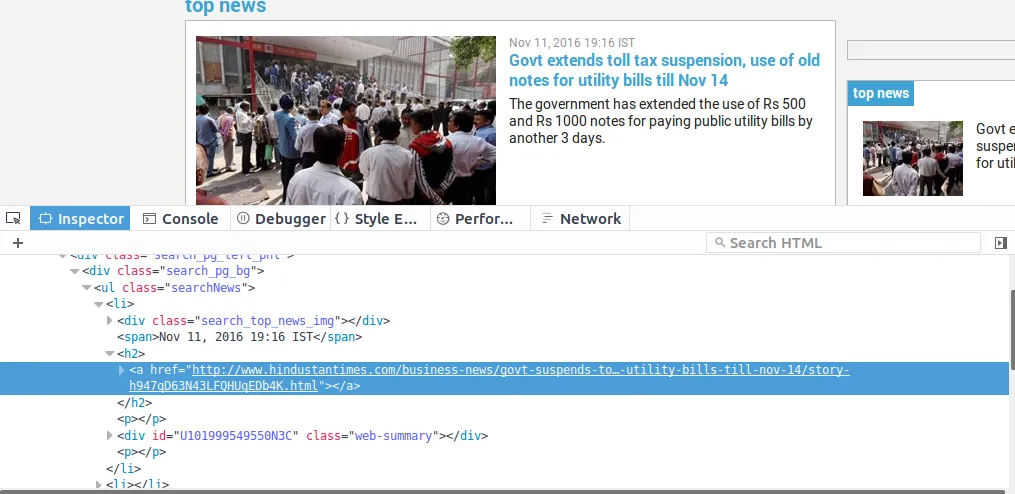Click the Console tab terminal icon
This screenshot has width=1015, height=494.
(x=150, y=219)
